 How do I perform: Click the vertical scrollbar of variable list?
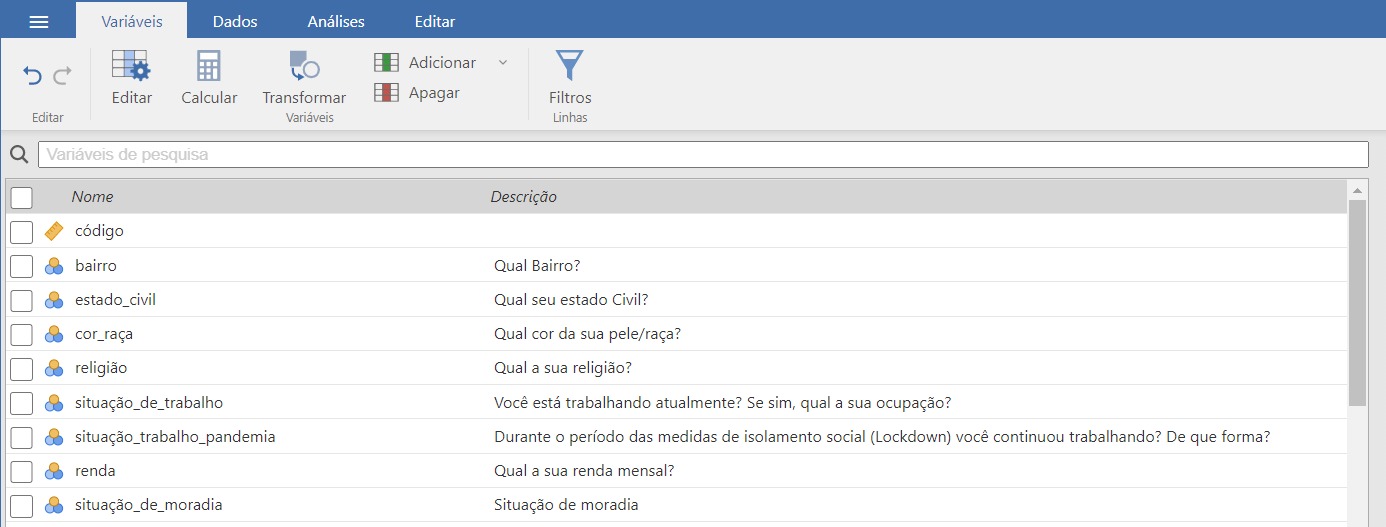tap(1357, 300)
